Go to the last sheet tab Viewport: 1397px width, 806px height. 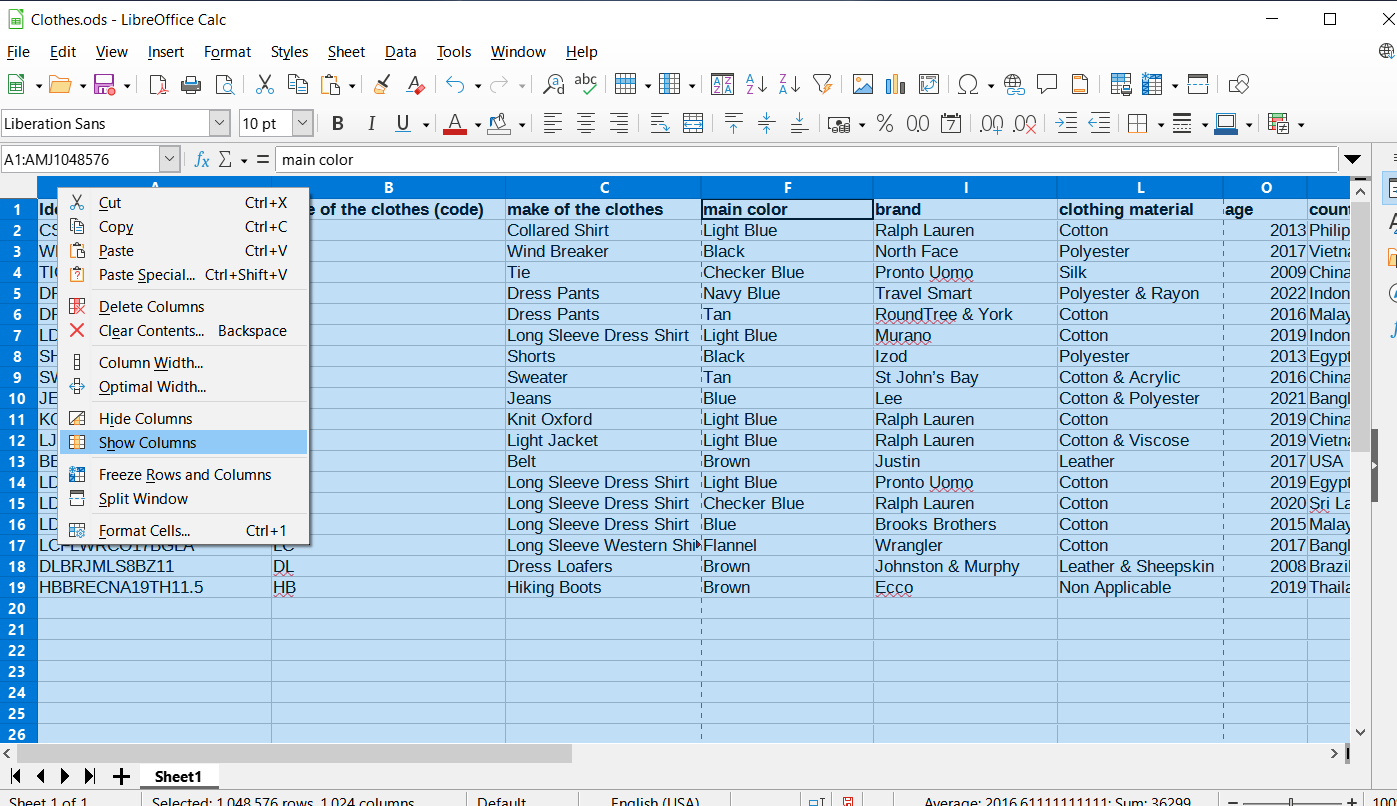pos(90,777)
